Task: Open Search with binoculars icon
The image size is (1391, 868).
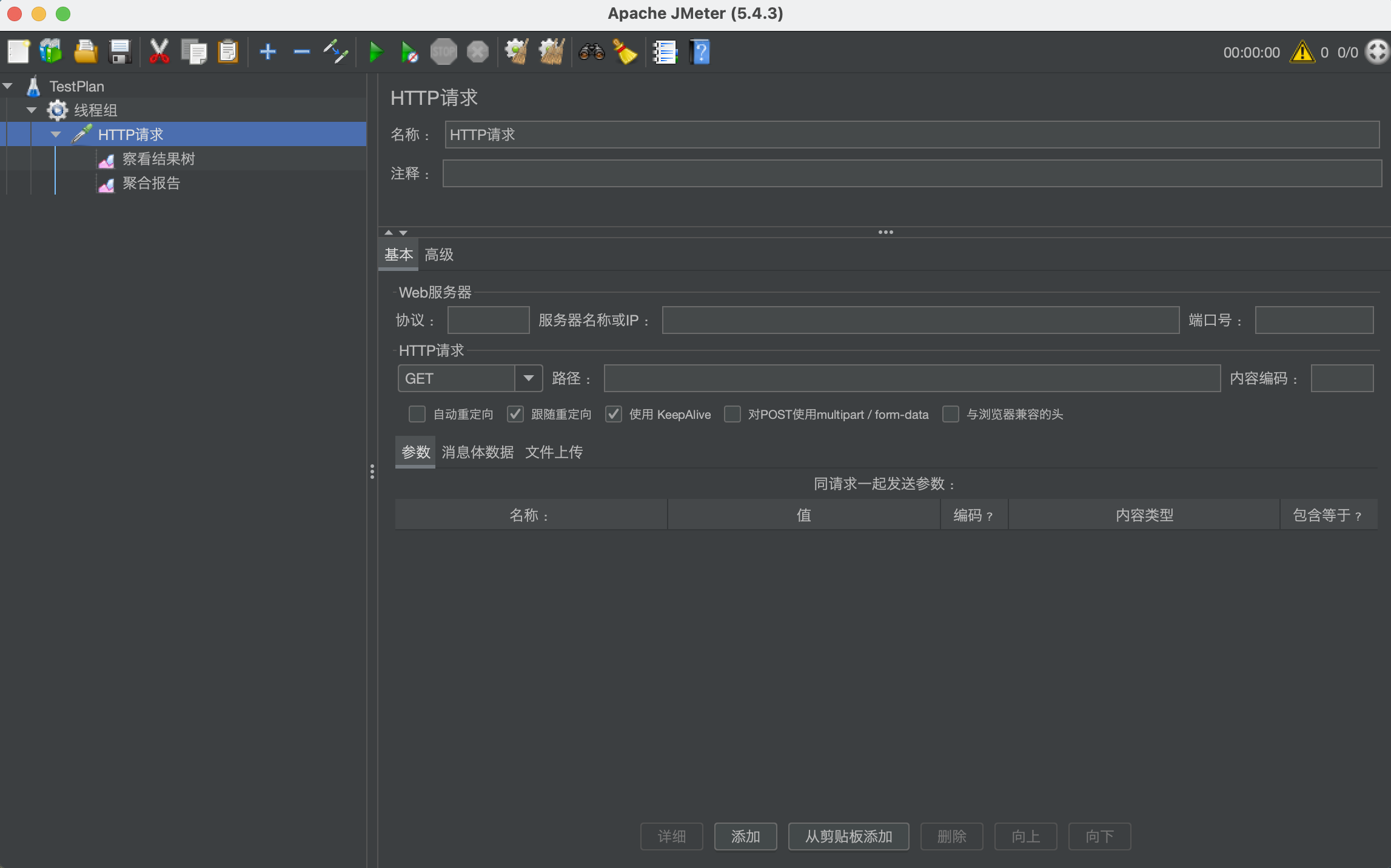Action: click(591, 52)
